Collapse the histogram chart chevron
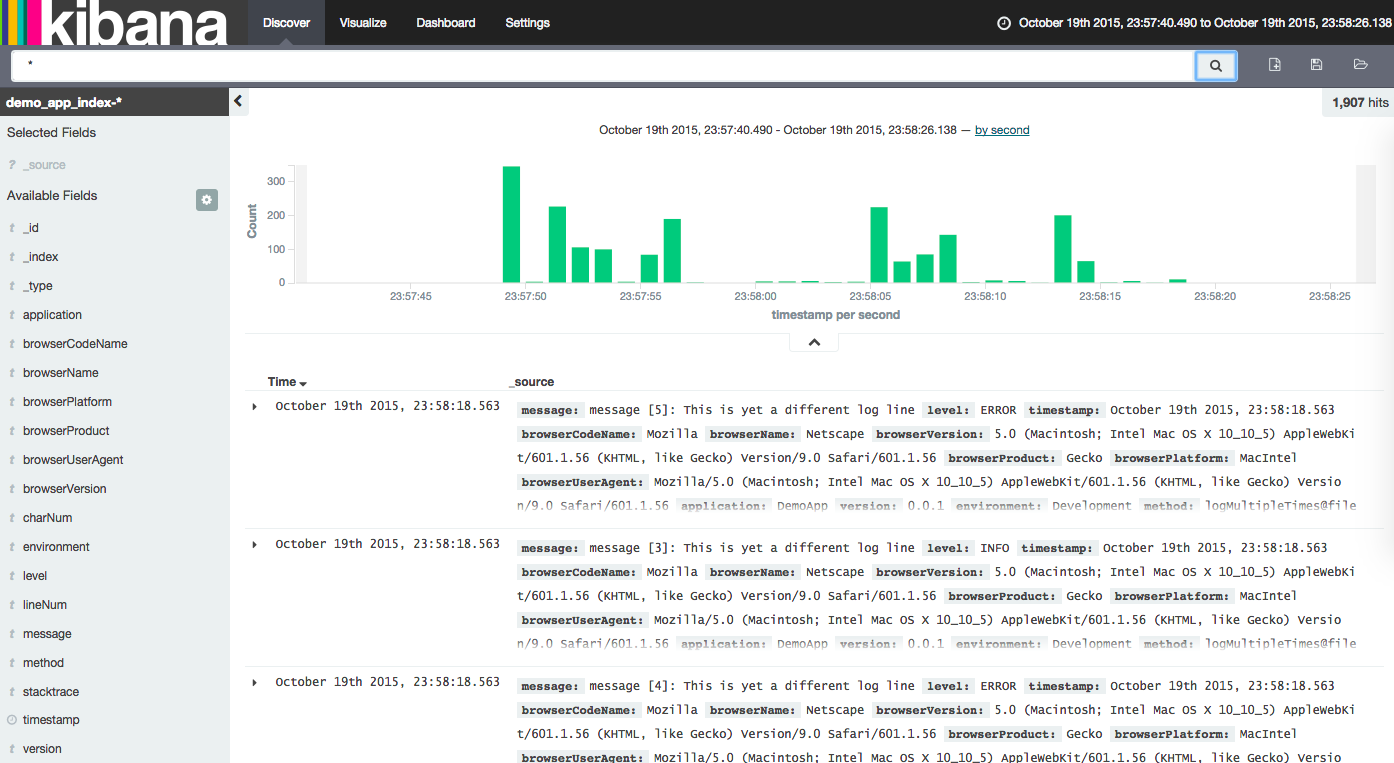The width and height of the screenshot is (1394, 763). 814,342
